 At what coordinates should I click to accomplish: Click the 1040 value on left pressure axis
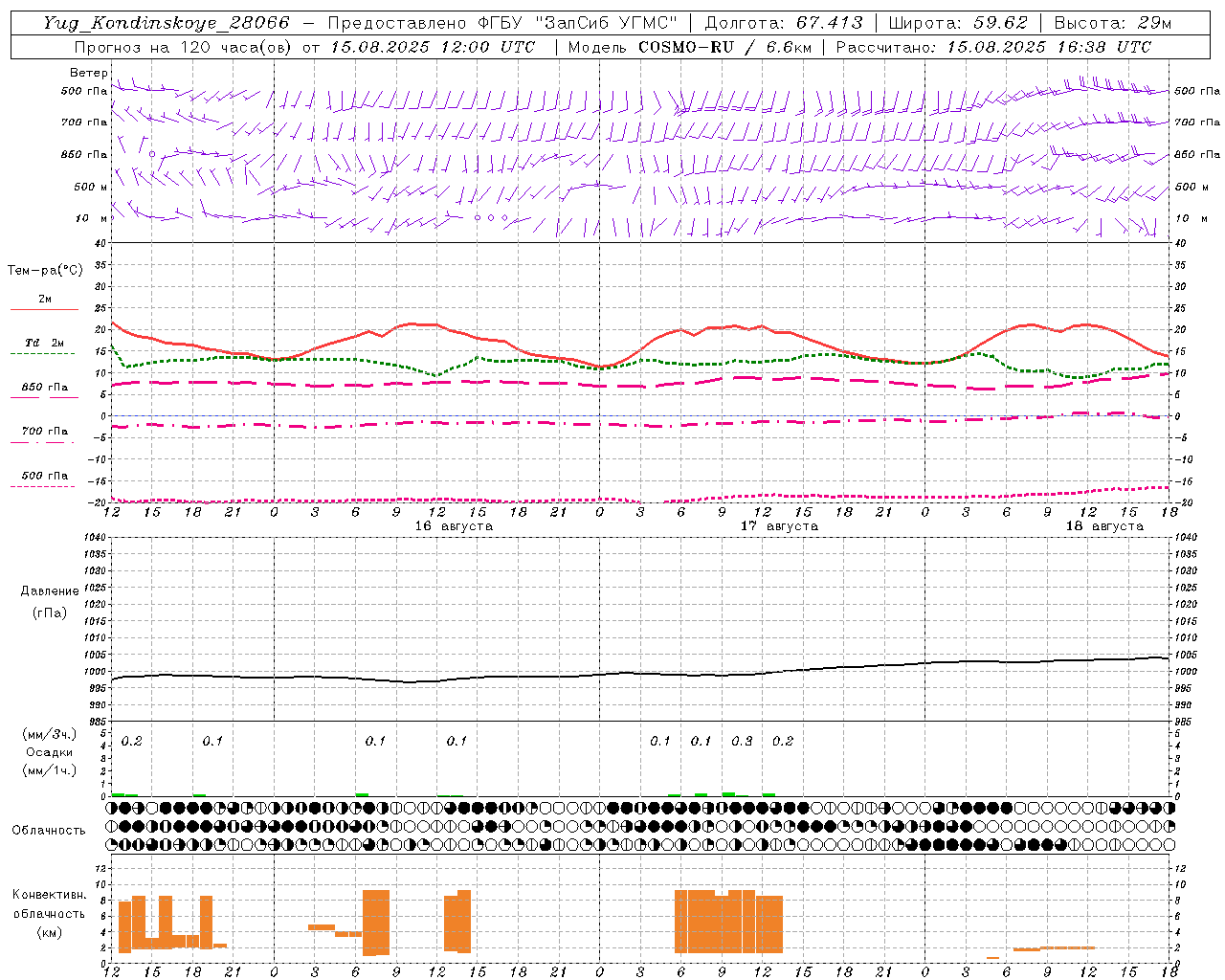(93, 537)
